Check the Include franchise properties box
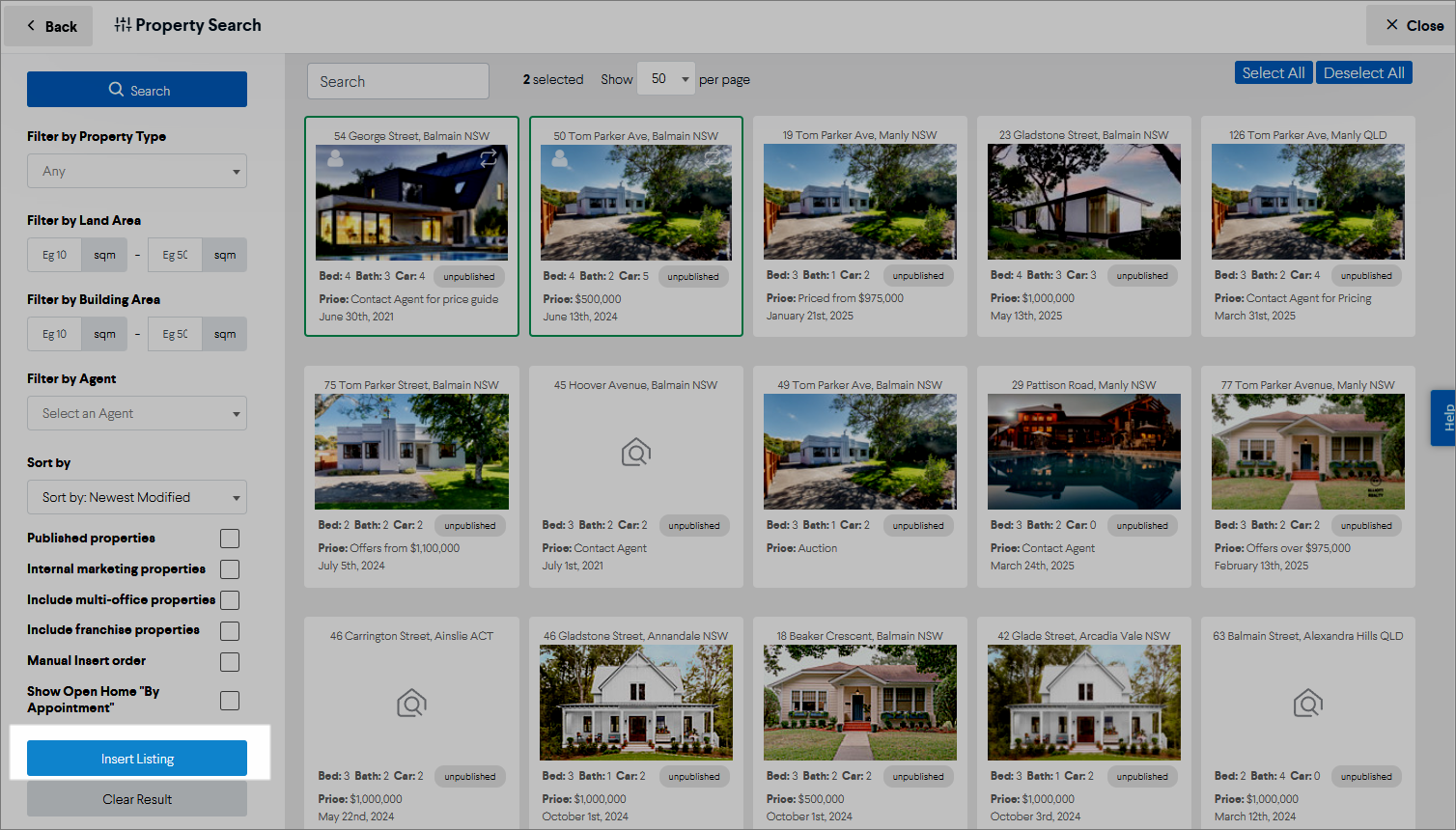 (x=230, y=631)
